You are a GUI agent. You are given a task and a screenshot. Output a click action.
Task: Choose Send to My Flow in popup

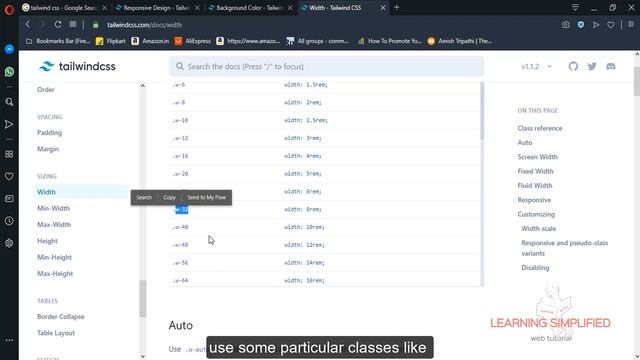pyautogui.click(x=207, y=198)
